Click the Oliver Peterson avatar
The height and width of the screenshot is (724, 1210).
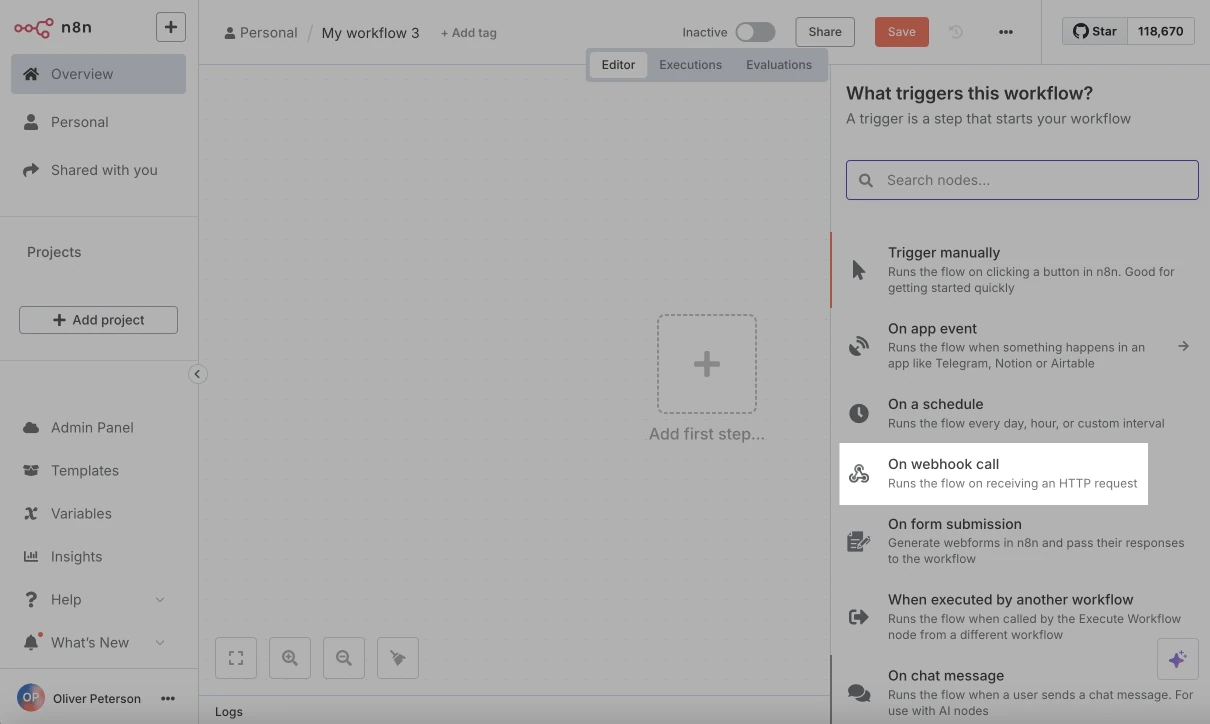click(x=31, y=698)
